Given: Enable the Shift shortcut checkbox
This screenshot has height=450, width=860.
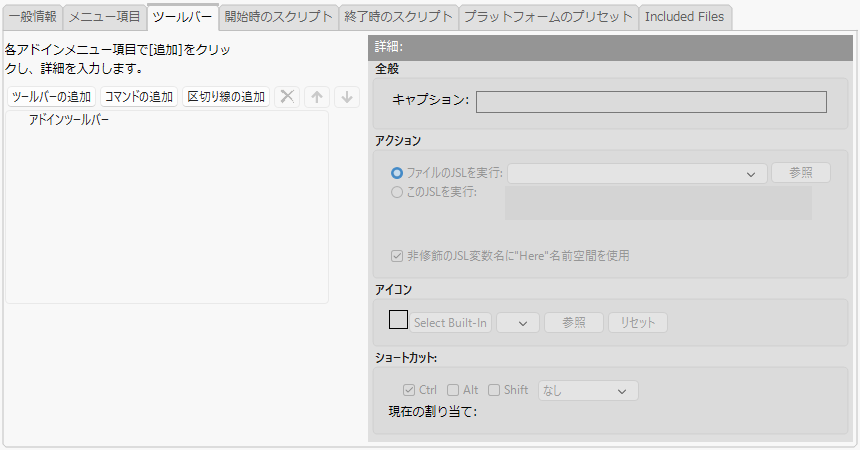Looking at the screenshot, I should 494,390.
